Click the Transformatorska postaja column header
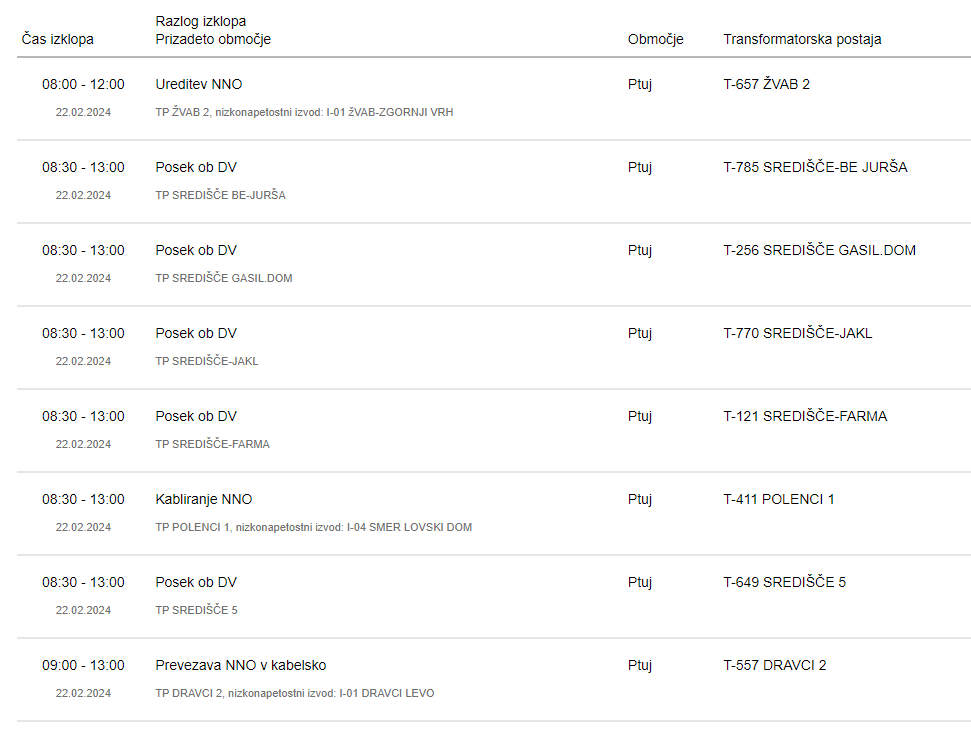The width and height of the screenshot is (971, 743). click(x=802, y=39)
